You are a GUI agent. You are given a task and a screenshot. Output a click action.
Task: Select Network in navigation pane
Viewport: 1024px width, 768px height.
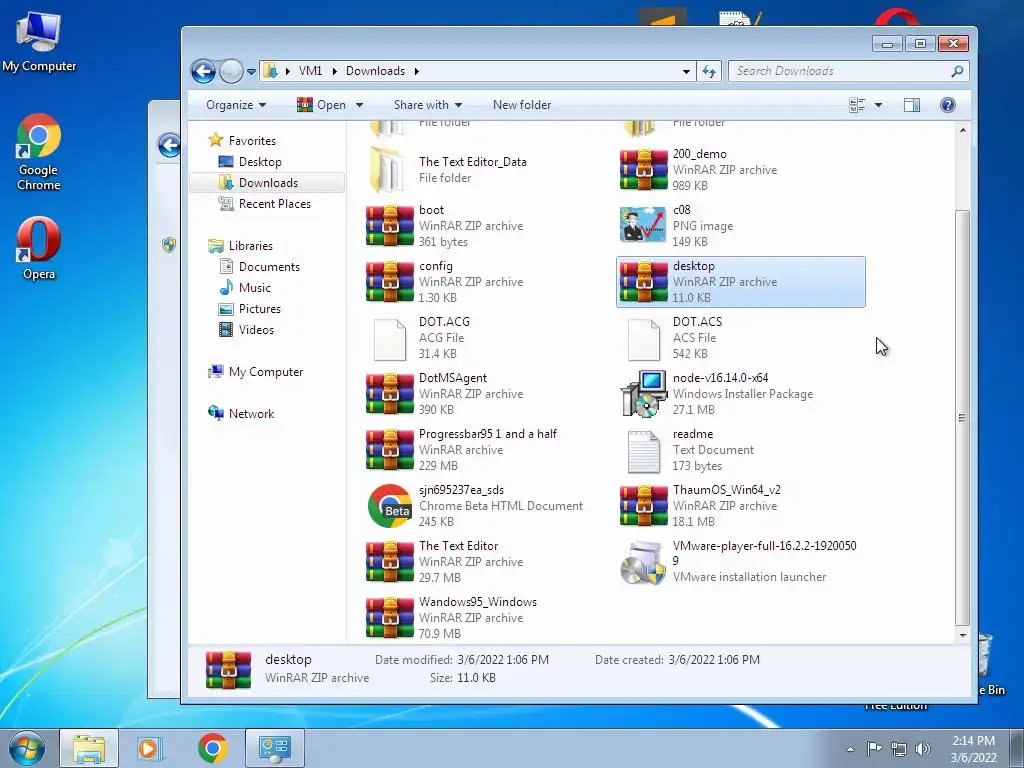click(x=251, y=413)
